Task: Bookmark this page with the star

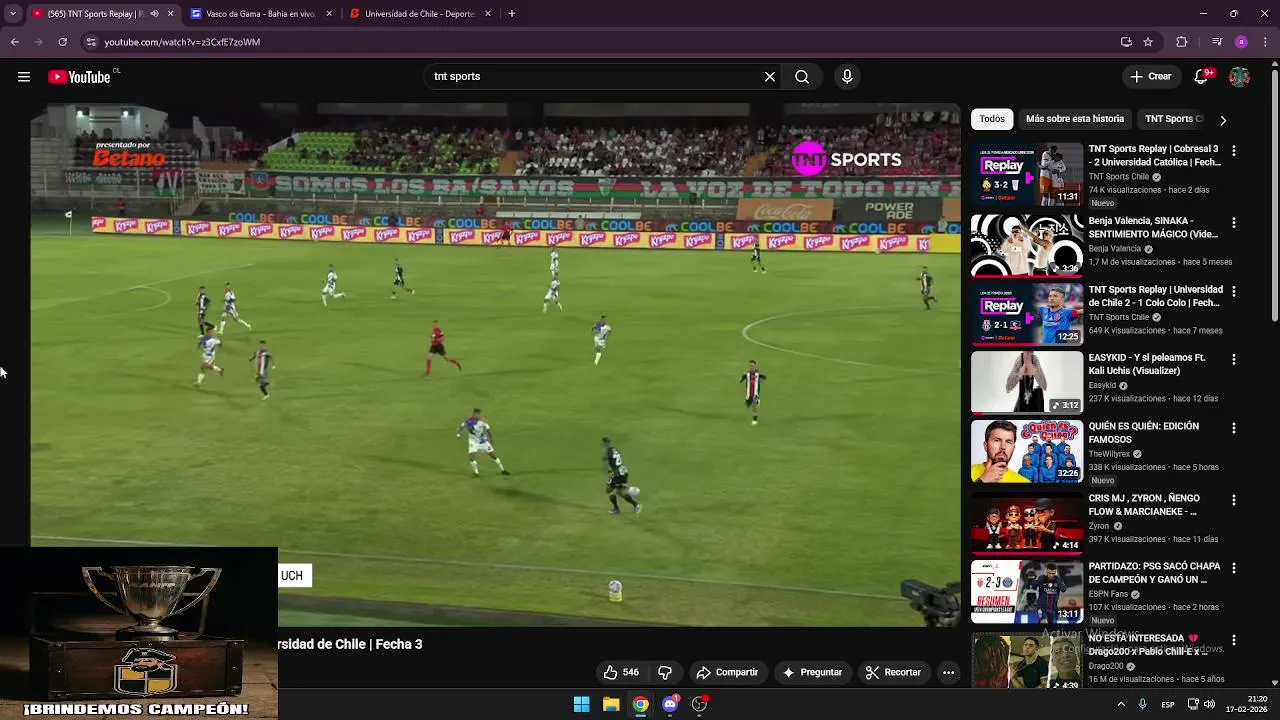Action: [1148, 42]
